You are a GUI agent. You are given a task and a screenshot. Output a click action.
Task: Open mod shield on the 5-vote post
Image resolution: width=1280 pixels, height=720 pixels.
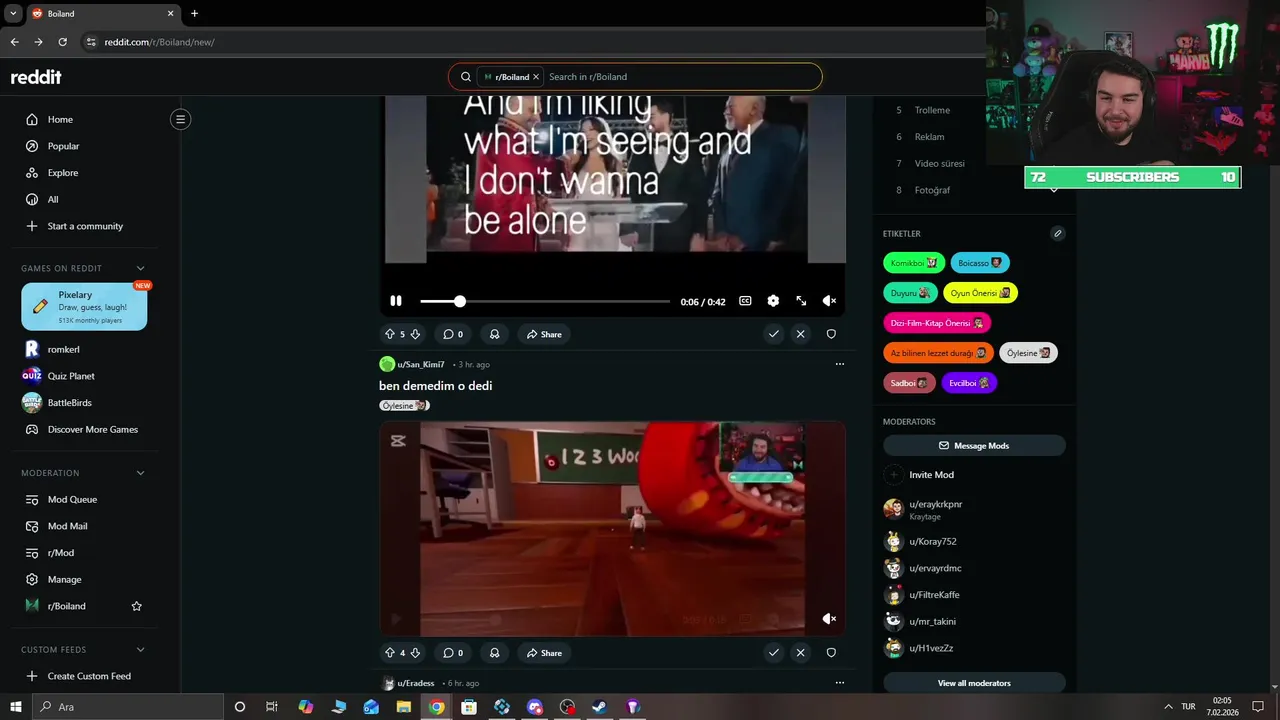tap(831, 334)
